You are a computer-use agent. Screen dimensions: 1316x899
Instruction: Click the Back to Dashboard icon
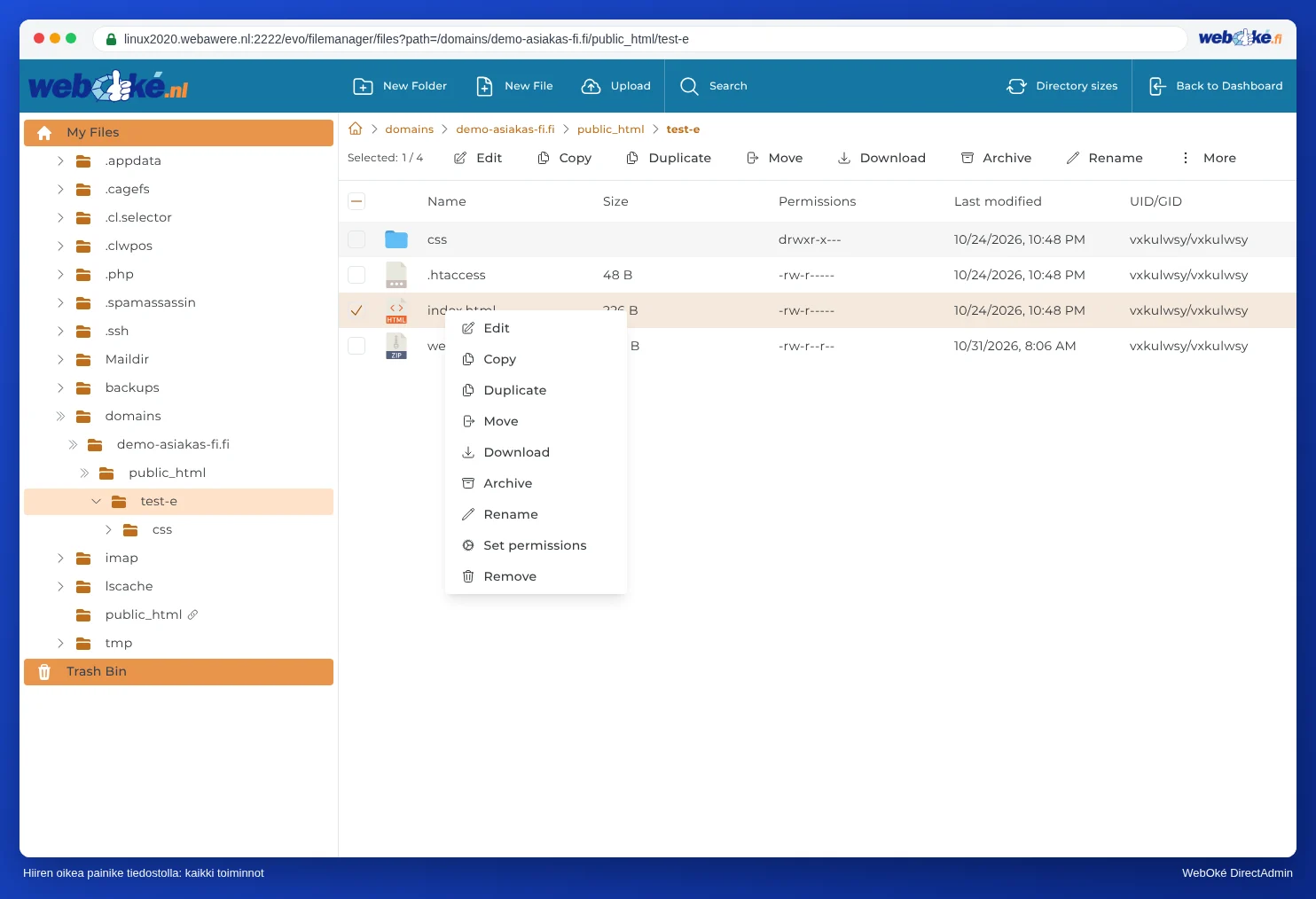click(1156, 86)
